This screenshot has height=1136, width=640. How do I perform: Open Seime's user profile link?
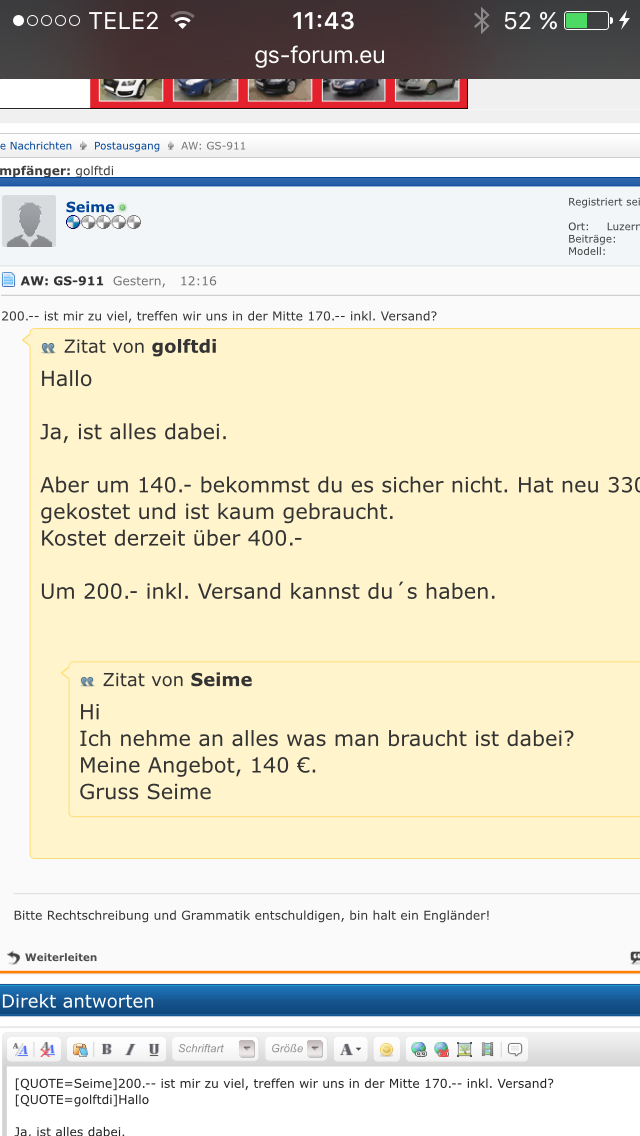pos(90,207)
